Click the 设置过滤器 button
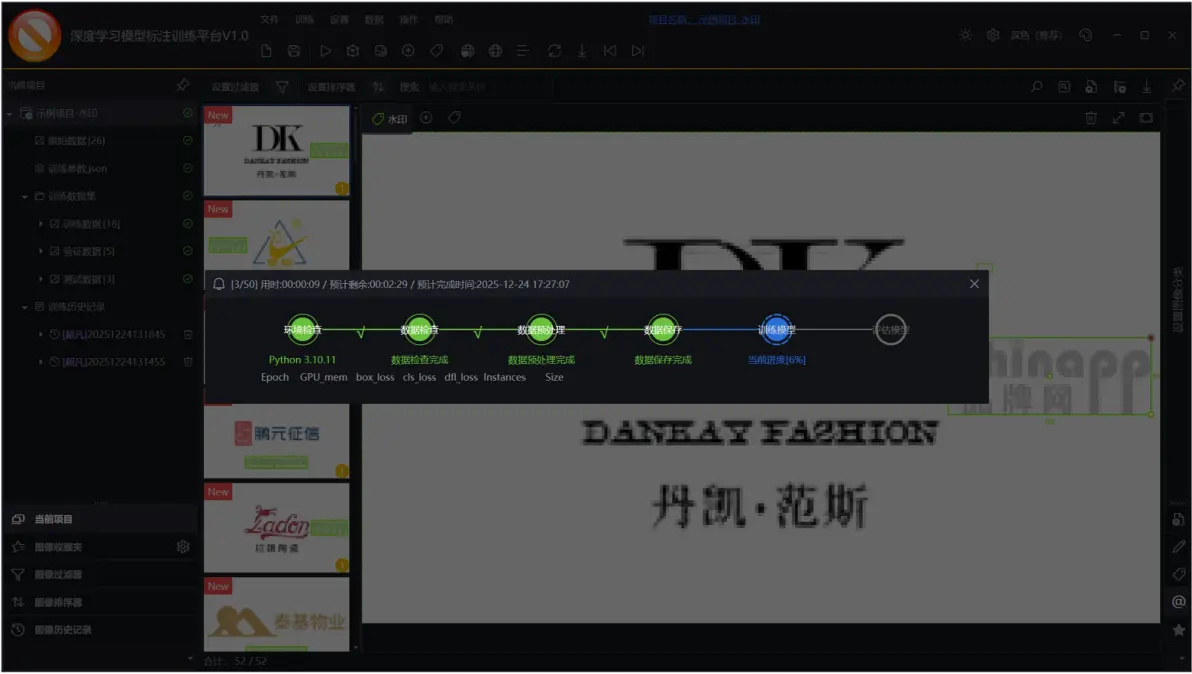This screenshot has width=1192, height=674. 235,87
